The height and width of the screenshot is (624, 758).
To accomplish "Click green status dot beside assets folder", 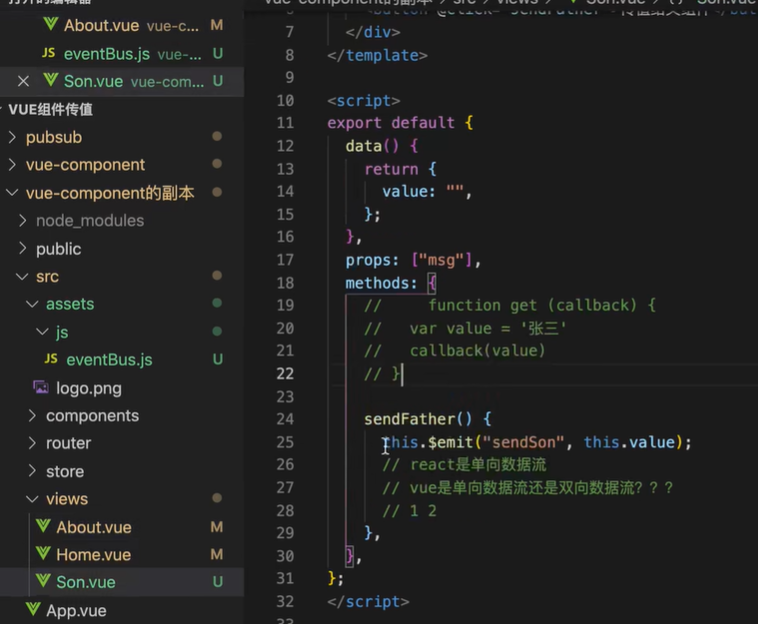I will (x=217, y=304).
